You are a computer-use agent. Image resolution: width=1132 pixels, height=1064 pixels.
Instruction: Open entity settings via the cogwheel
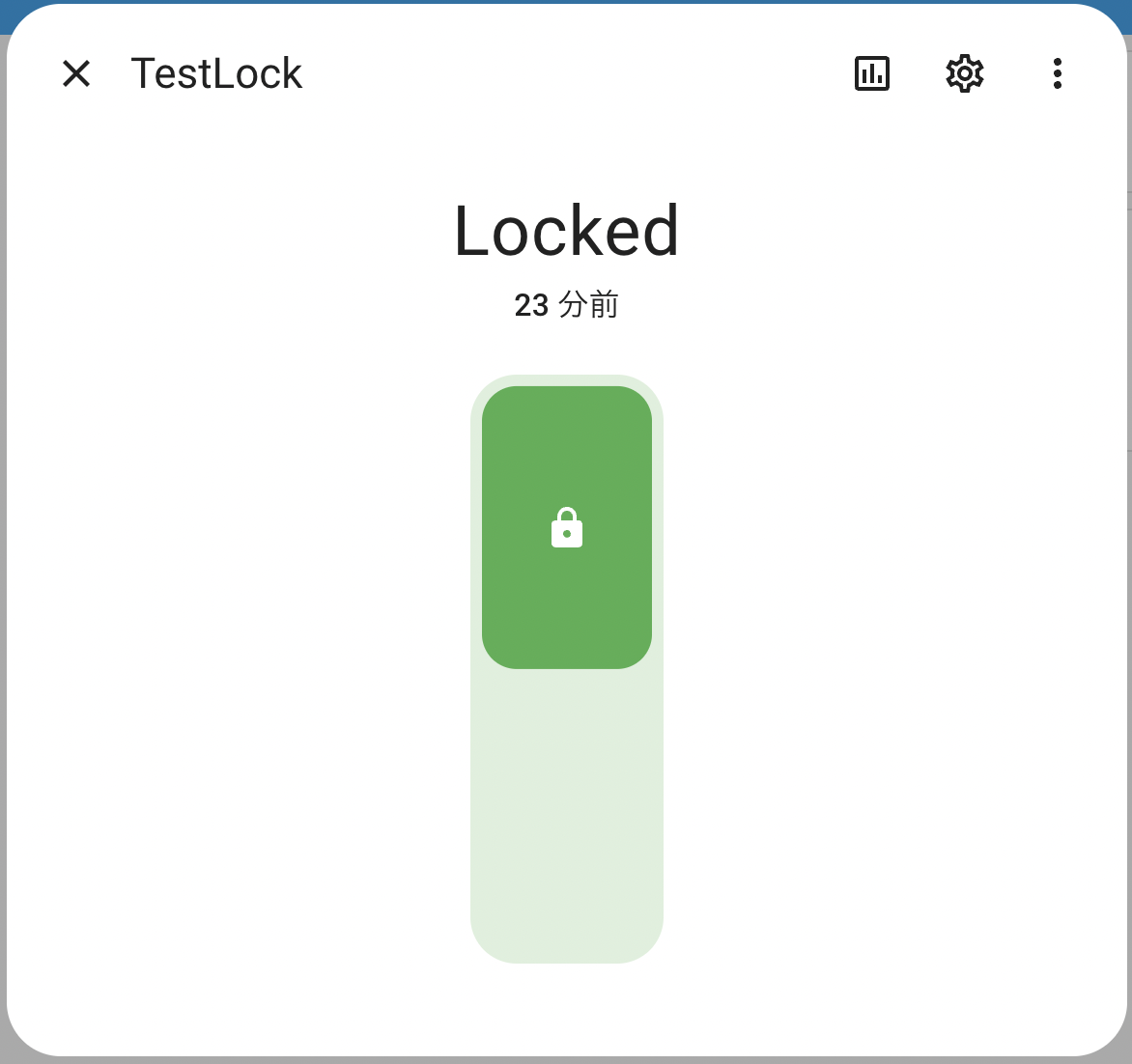(x=963, y=73)
